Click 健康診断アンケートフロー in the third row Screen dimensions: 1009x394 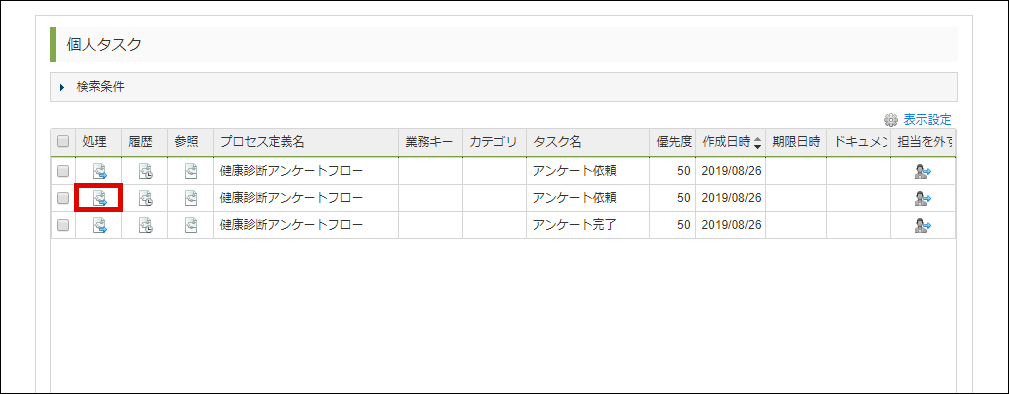pos(292,225)
